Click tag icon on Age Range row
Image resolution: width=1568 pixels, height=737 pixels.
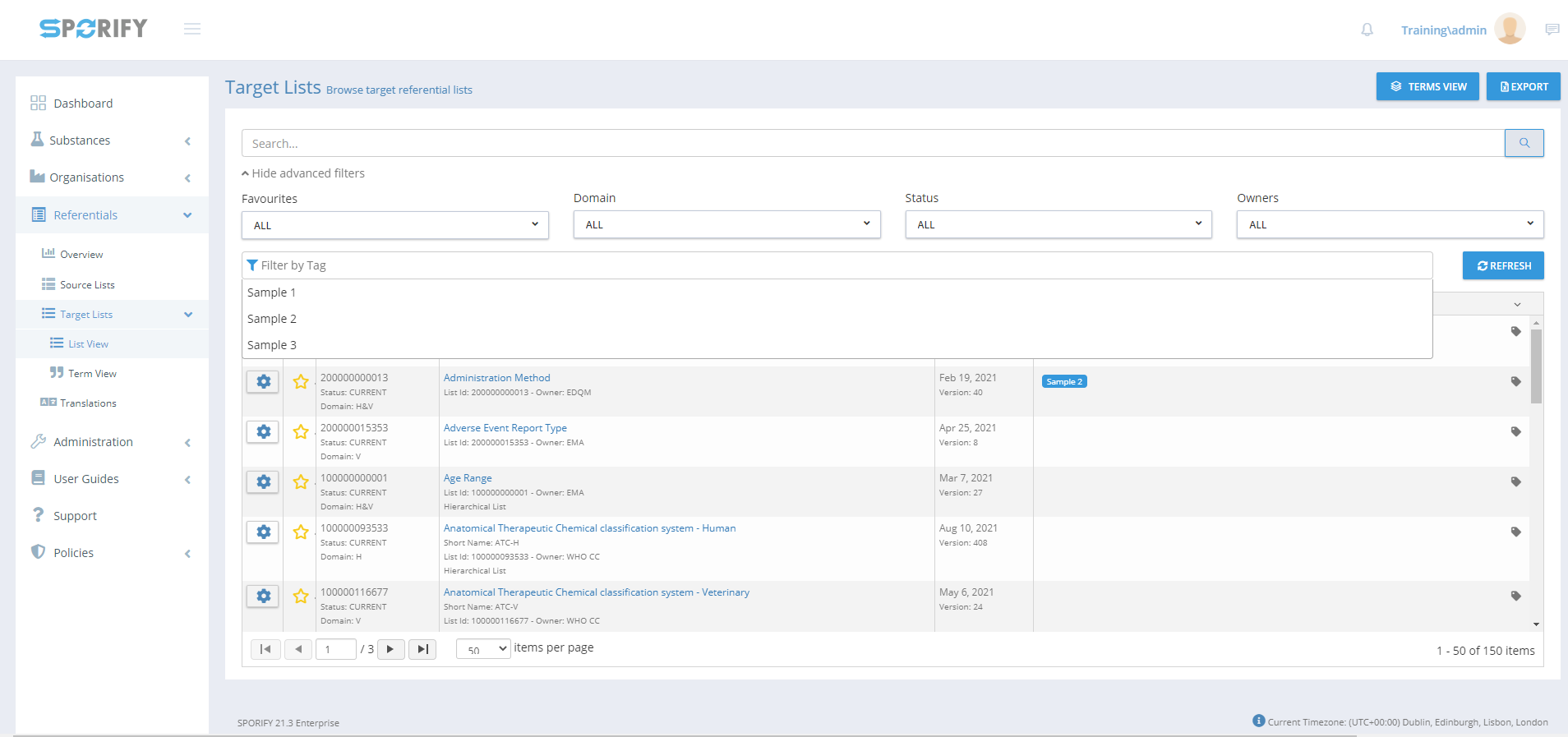coord(1515,481)
